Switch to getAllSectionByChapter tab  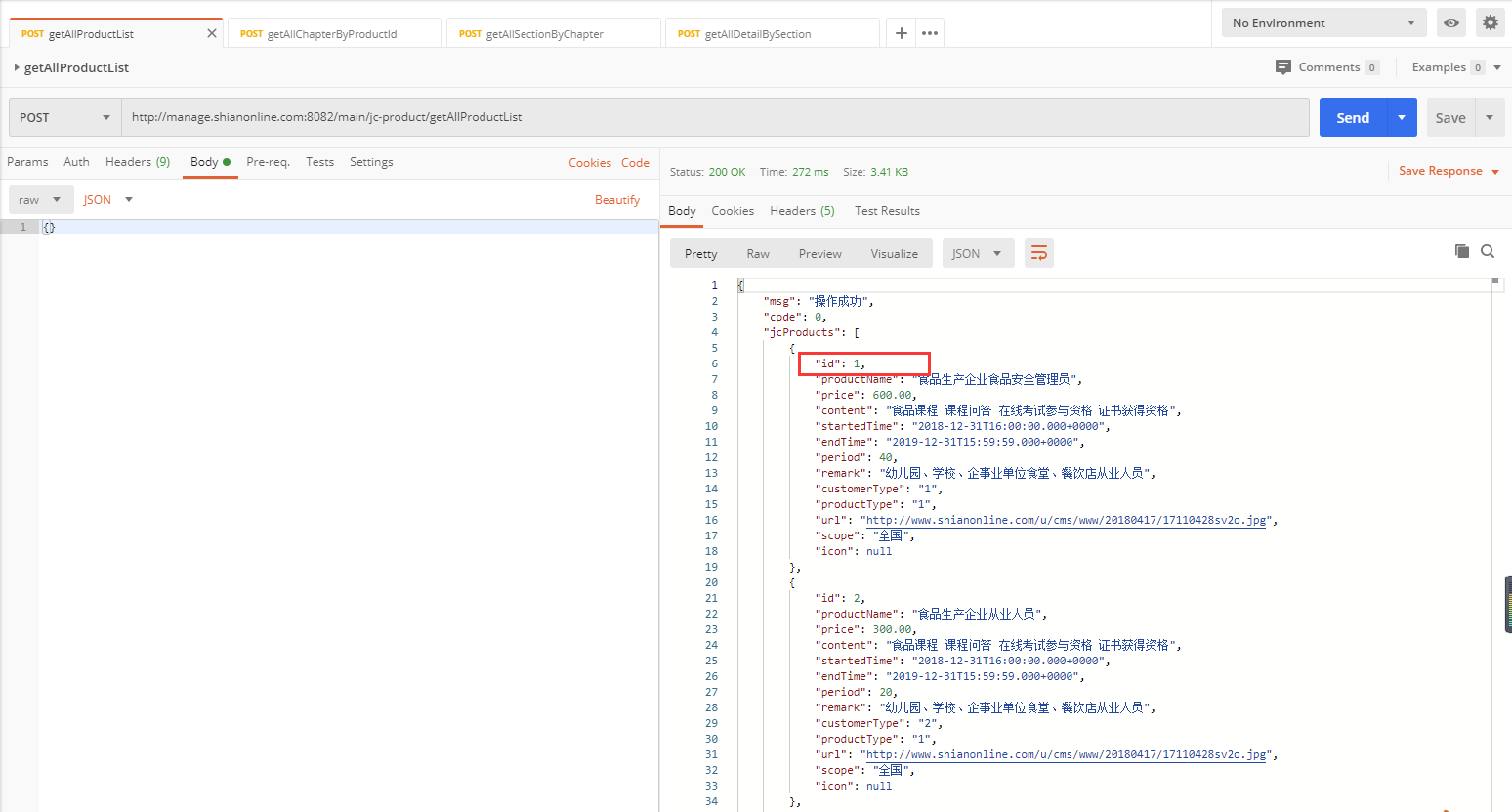(553, 33)
